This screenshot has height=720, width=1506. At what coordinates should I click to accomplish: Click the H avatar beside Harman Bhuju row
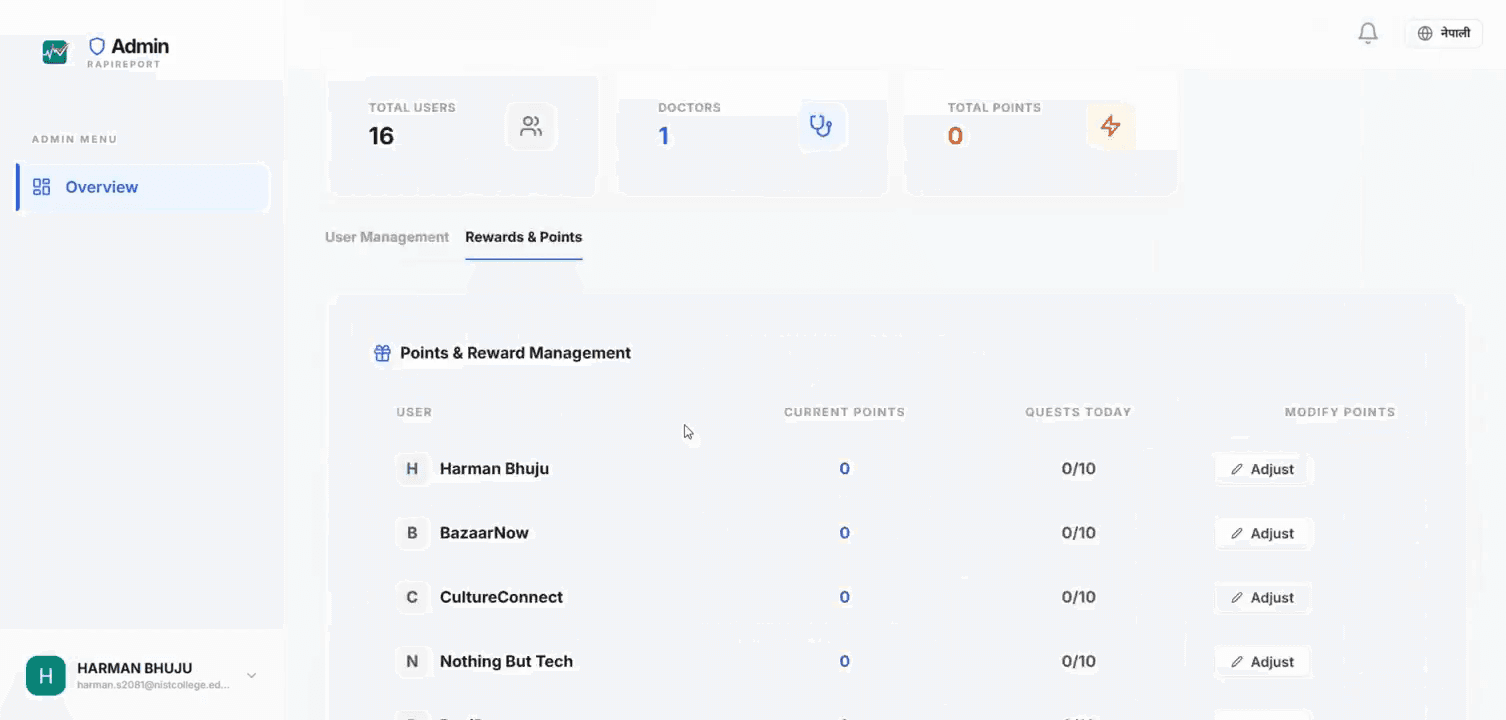coord(412,469)
